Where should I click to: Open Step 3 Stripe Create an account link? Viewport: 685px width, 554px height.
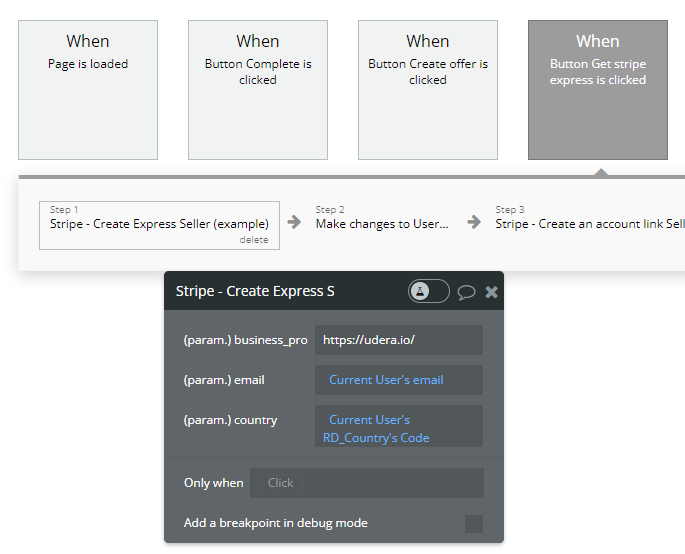click(589, 224)
